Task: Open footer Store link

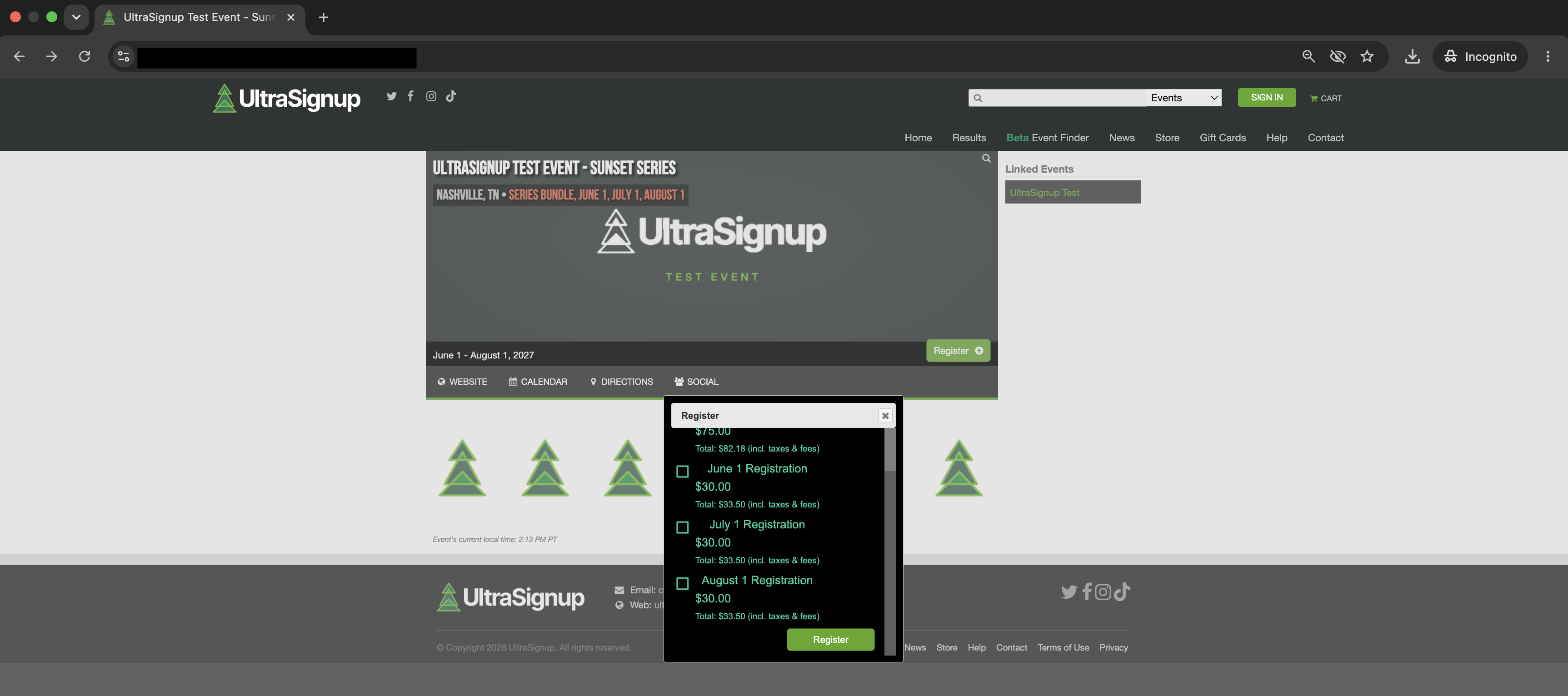Action: [947, 647]
